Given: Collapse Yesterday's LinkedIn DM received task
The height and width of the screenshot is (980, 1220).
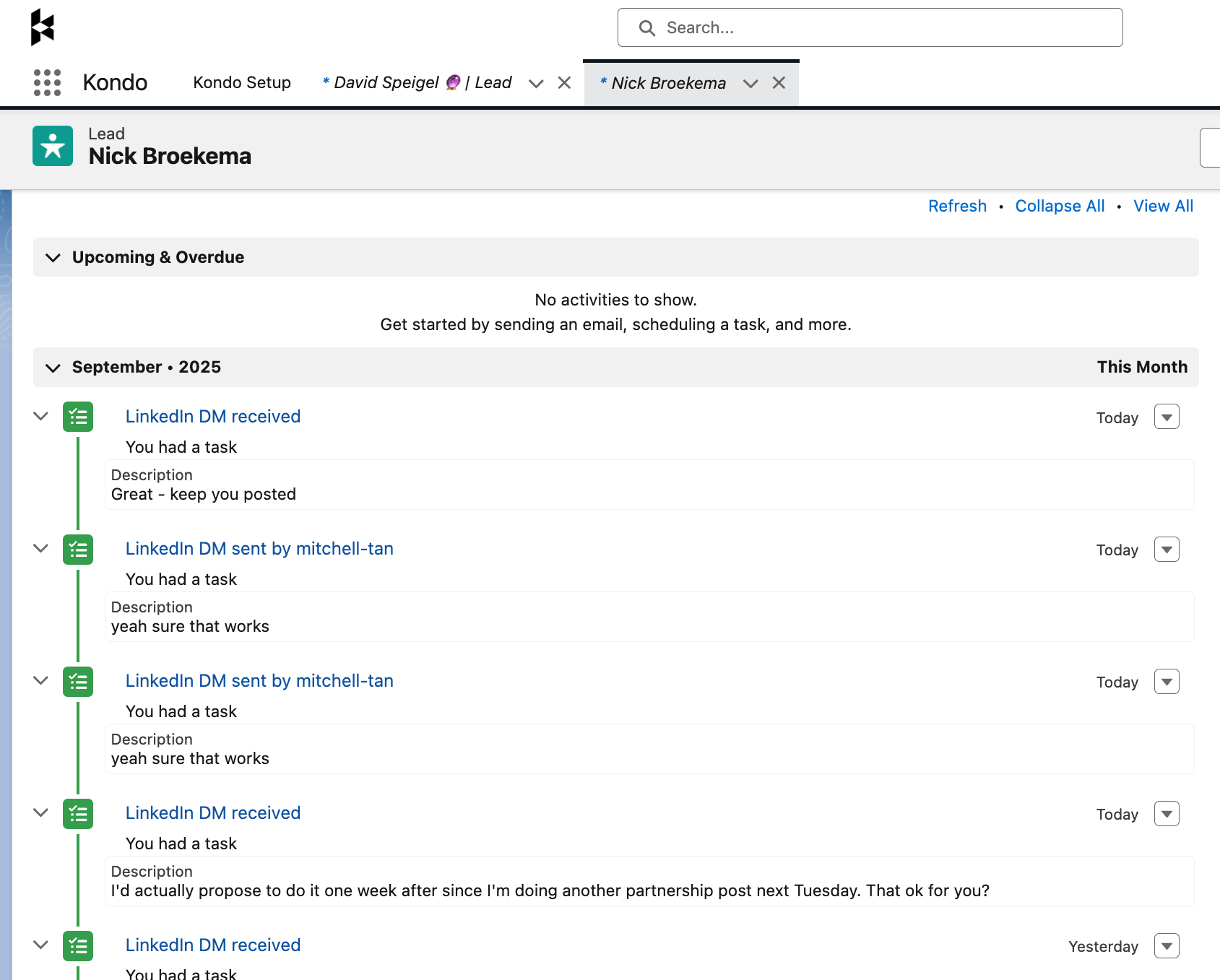Looking at the screenshot, I should pos(41,945).
